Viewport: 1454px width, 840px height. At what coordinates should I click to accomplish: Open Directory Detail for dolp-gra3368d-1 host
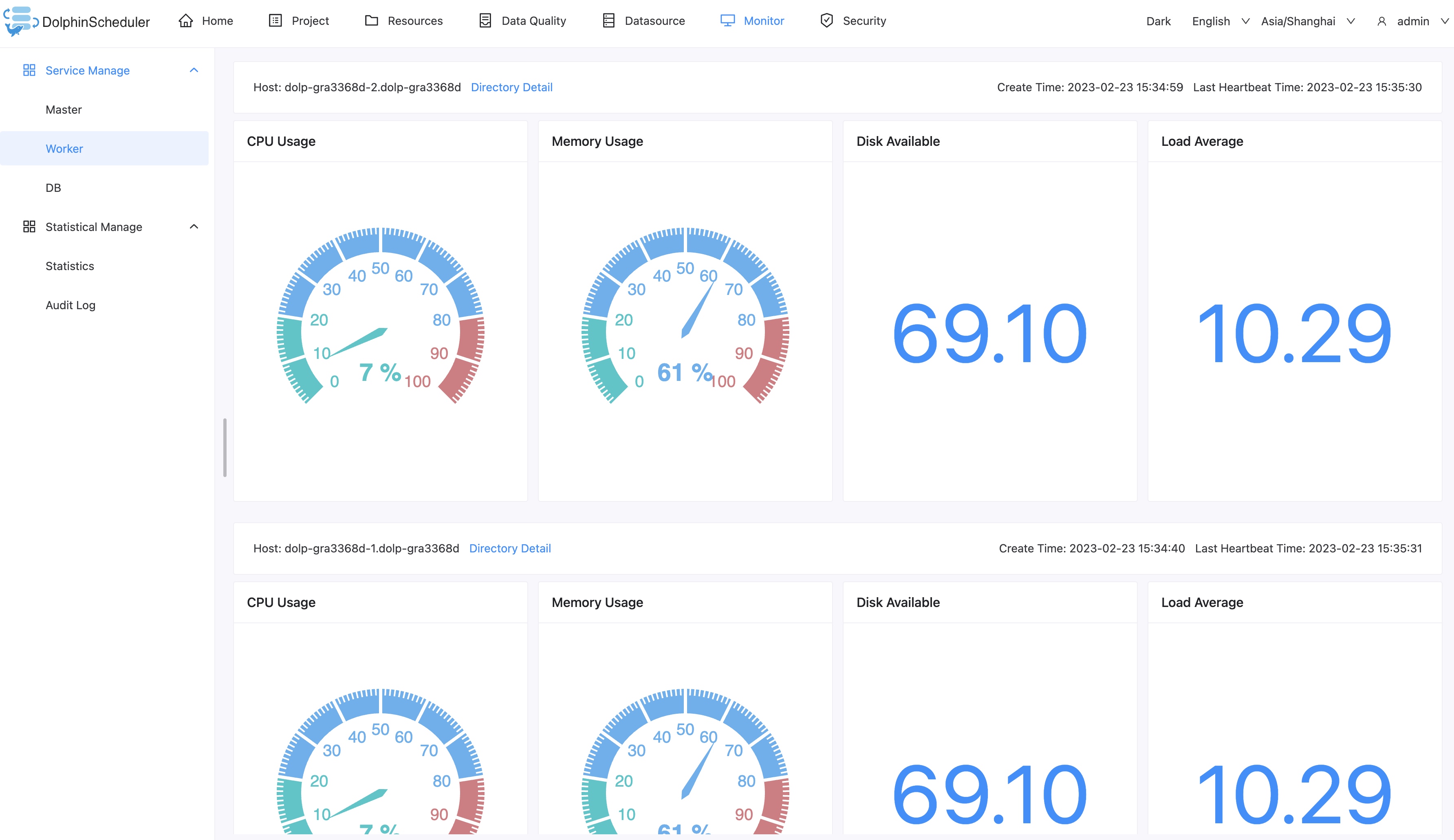(x=509, y=548)
